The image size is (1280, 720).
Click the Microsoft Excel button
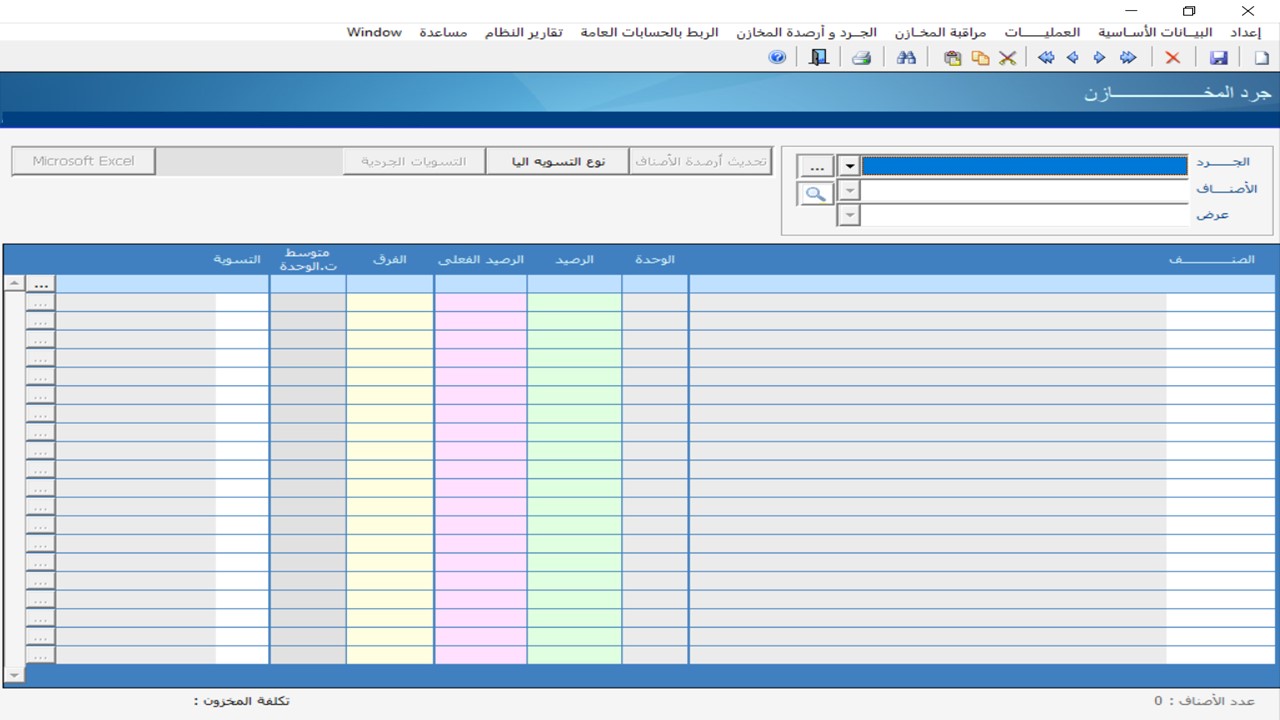pos(83,161)
